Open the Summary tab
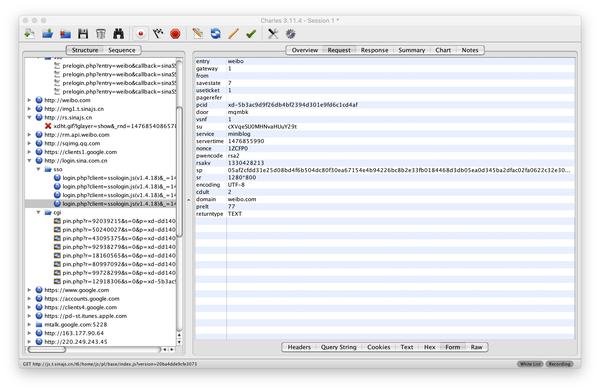600x391 pixels. [412, 50]
